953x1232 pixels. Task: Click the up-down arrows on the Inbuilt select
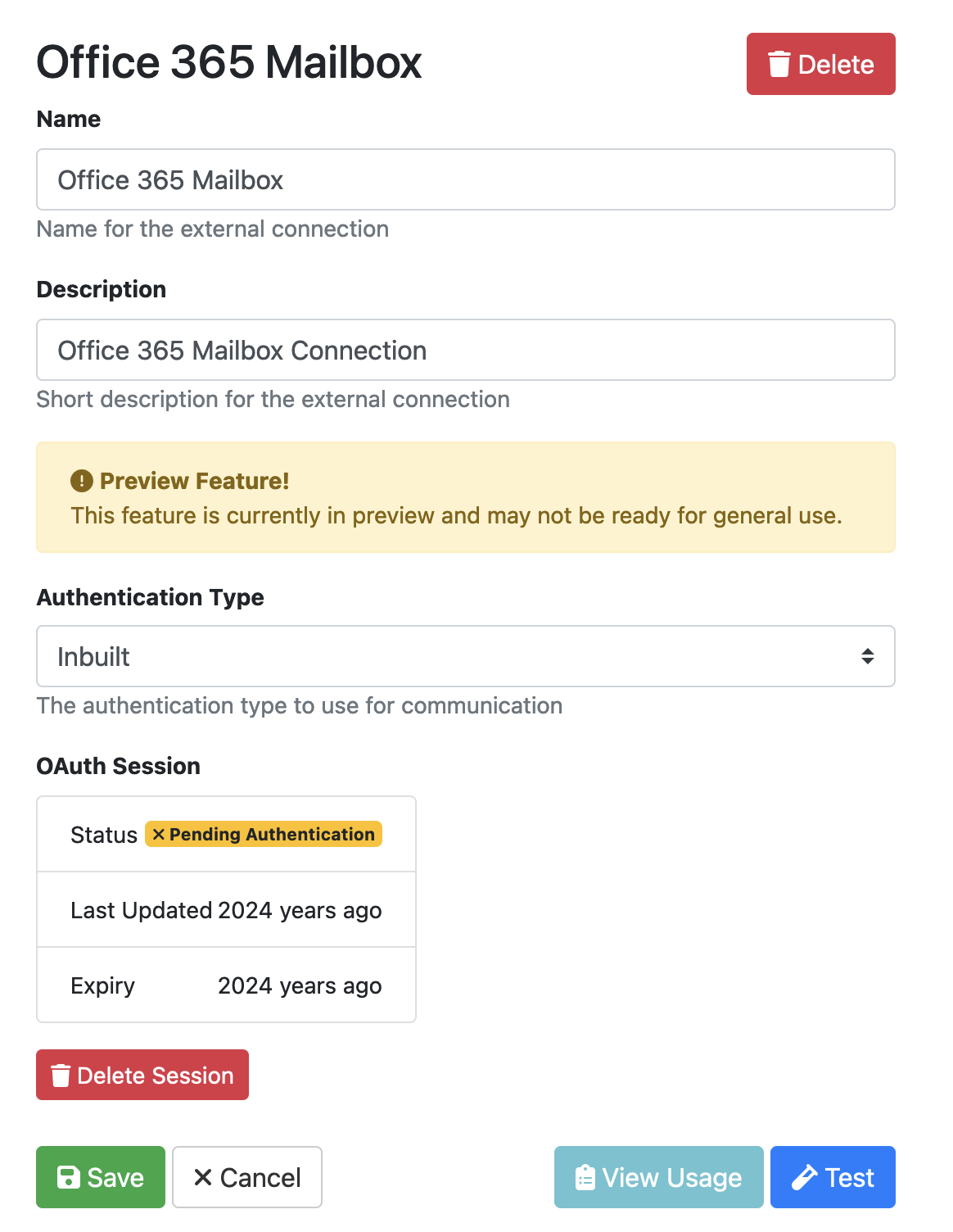pos(867,656)
